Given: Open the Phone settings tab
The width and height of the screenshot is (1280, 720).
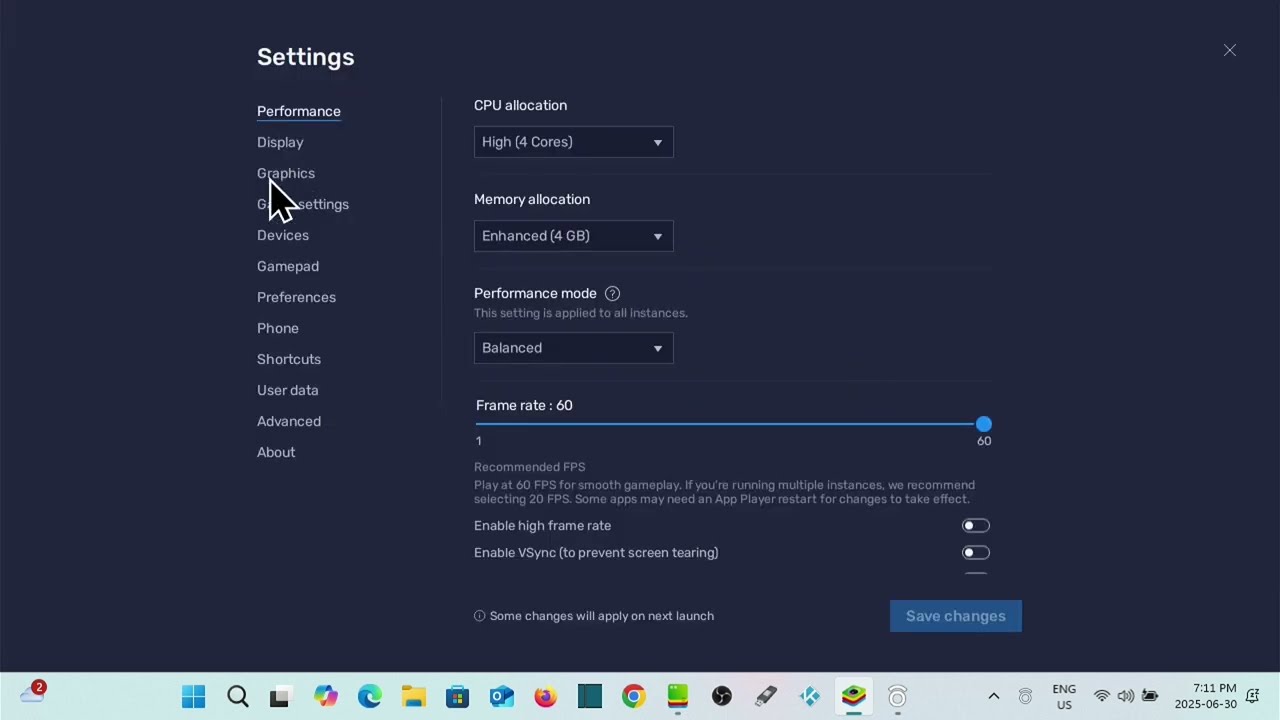Looking at the screenshot, I should pos(278,328).
